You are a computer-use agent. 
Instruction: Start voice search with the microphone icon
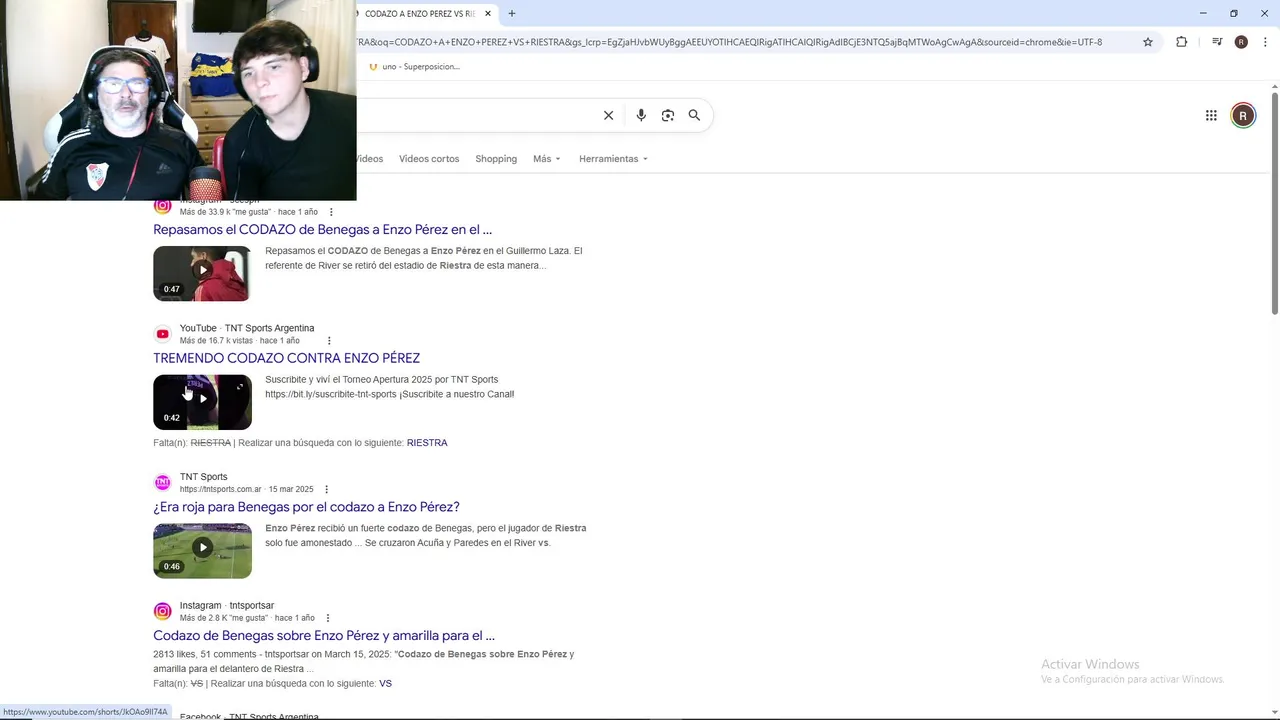641,115
